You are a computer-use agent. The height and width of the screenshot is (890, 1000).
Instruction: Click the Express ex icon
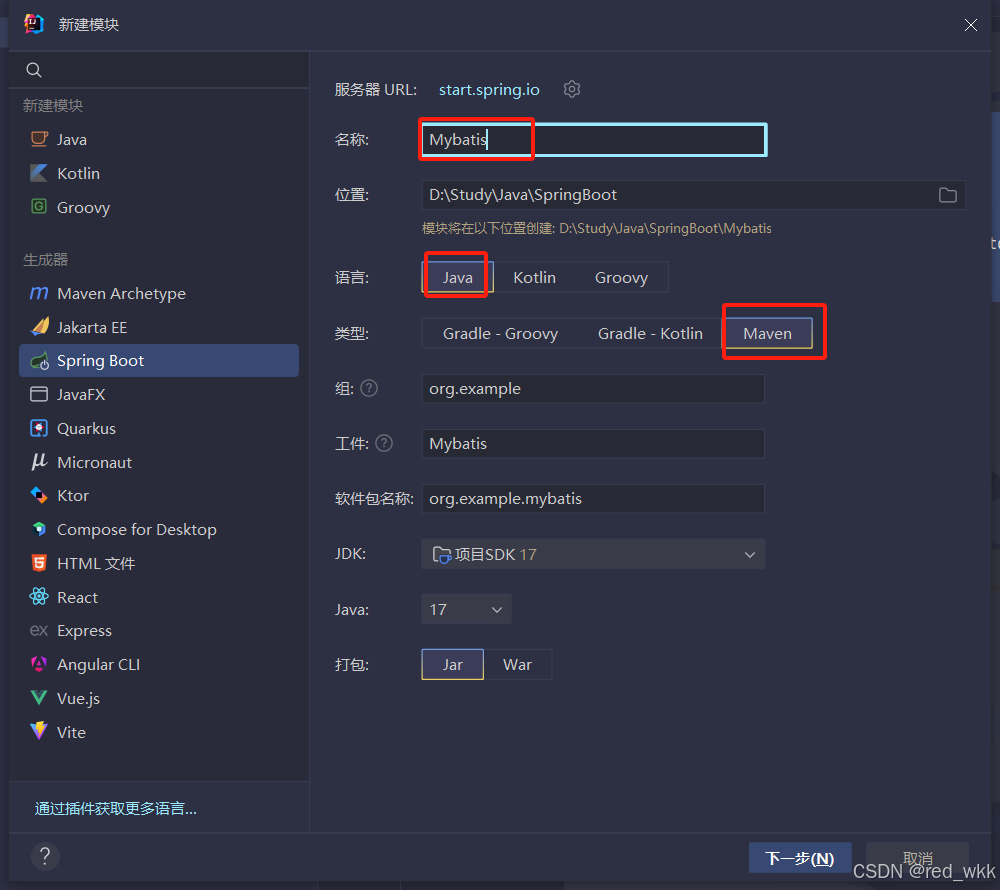39,631
